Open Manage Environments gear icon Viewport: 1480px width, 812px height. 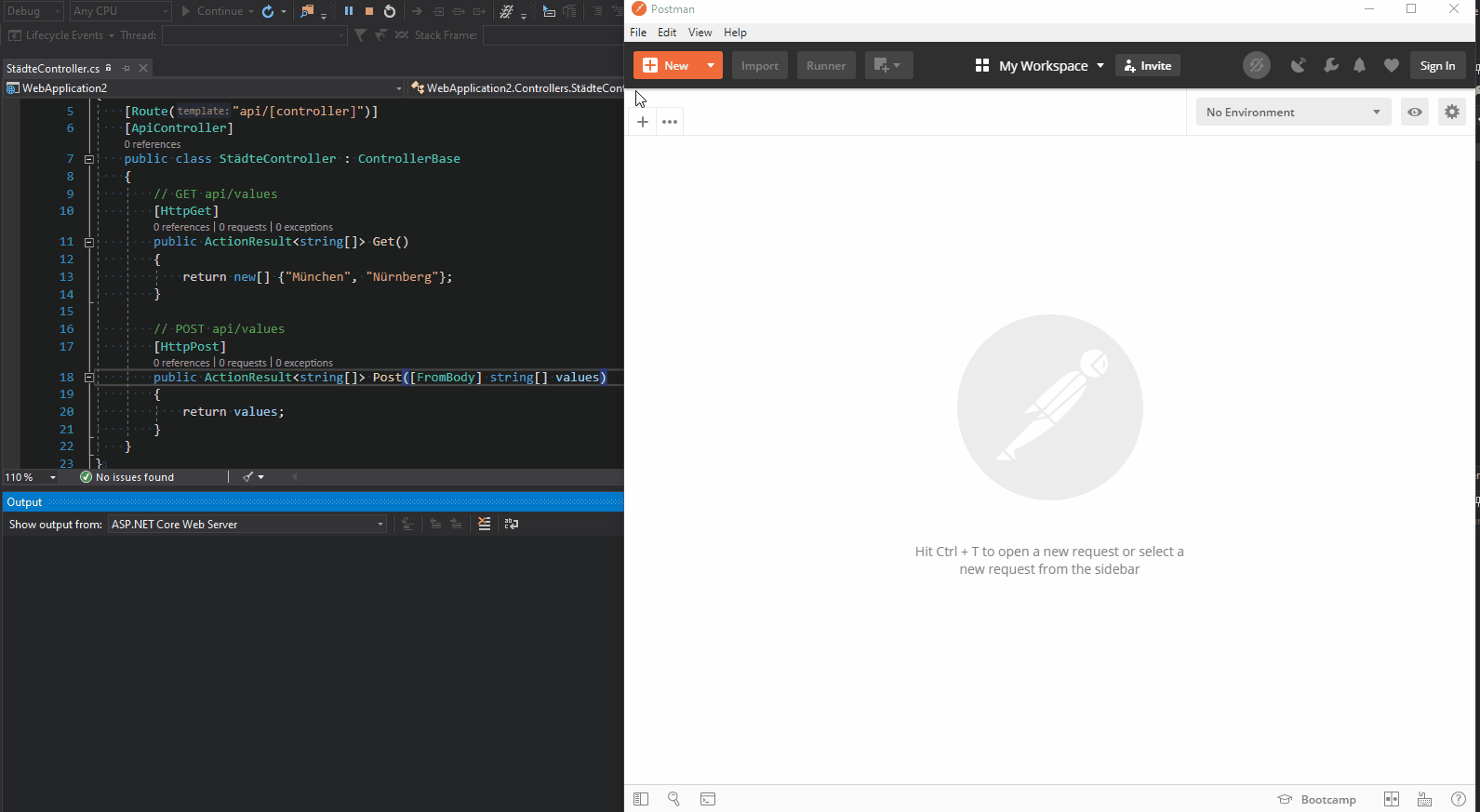[x=1452, y=112]
